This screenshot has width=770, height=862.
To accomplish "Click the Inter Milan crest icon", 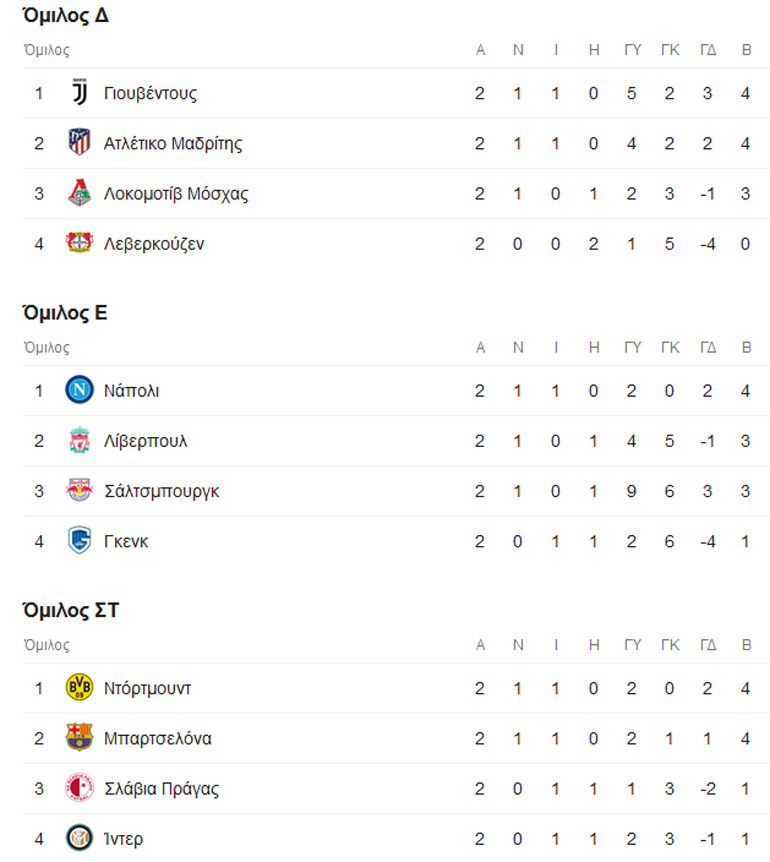I will (x=79, y=838).
